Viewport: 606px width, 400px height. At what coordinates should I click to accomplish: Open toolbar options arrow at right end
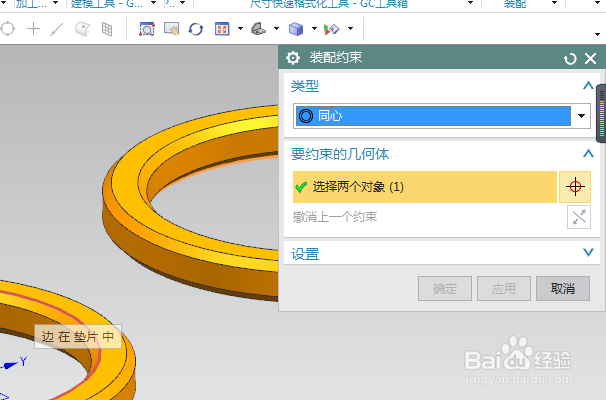[x=597, y=34]
